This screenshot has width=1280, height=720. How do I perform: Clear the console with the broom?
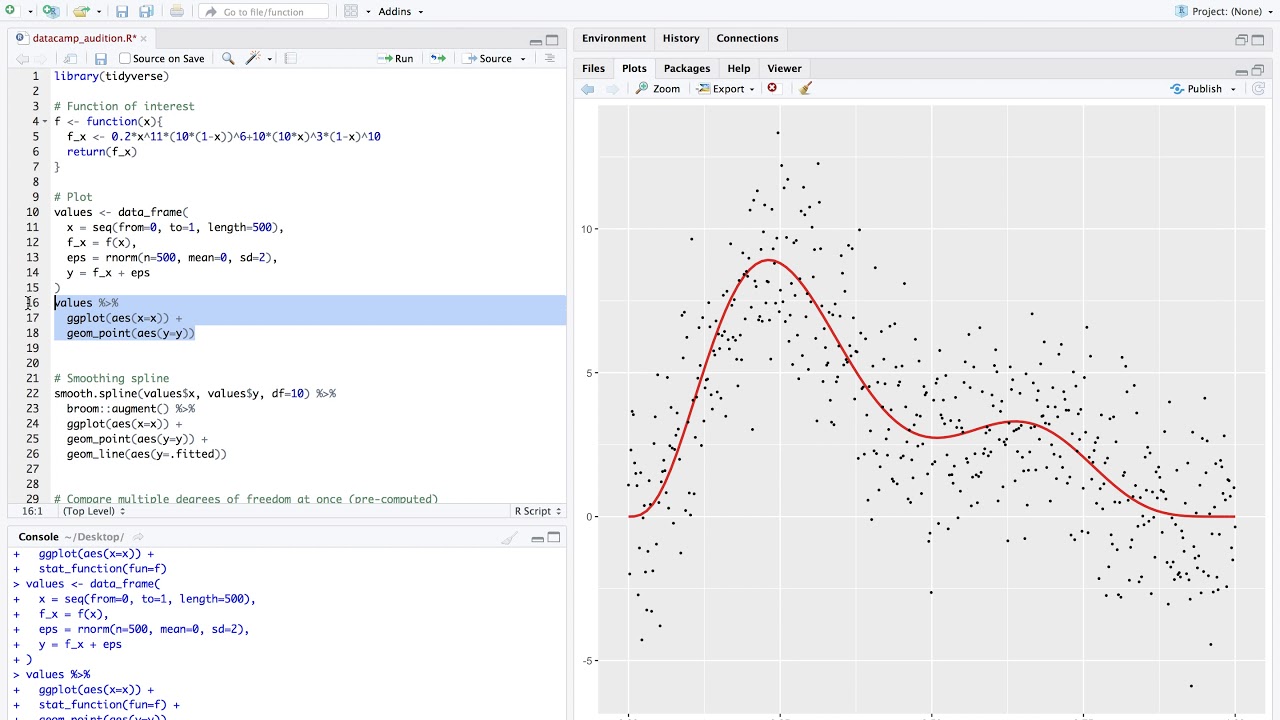(510, 538)
